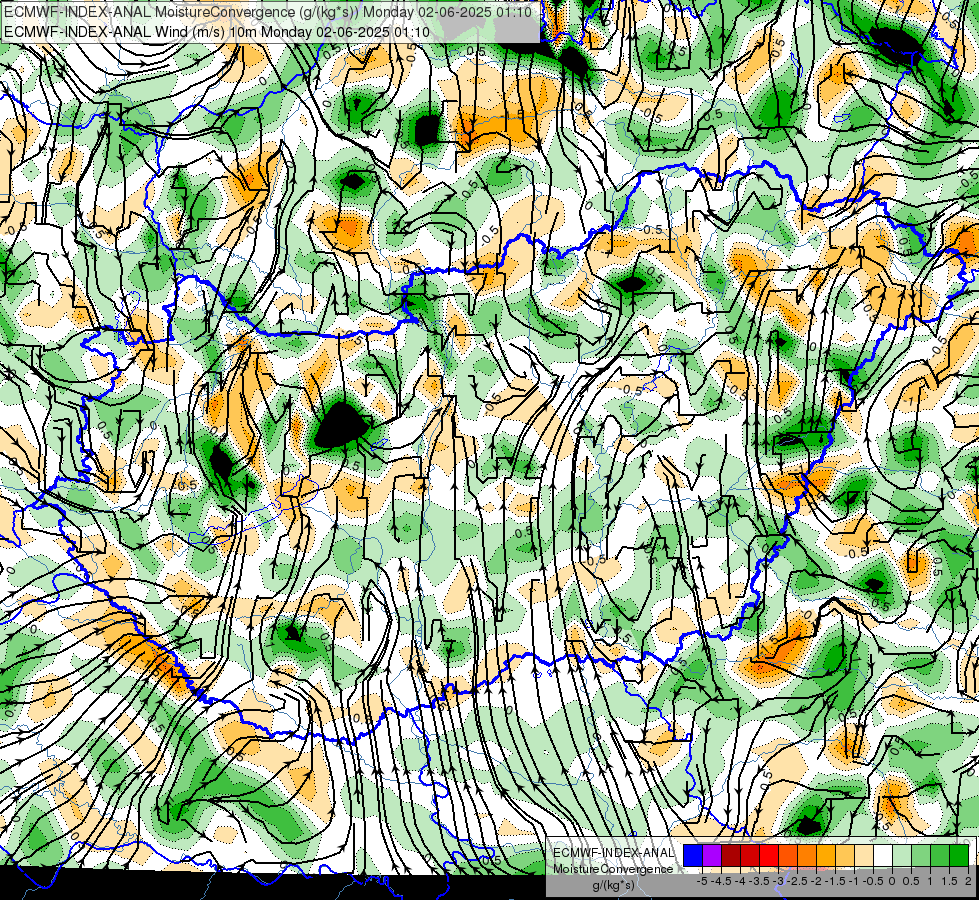Click the pale peach swatch between -1 and -0.5
Image resolution: width=979 pixels, height=900 pixels.
[864, 855]
